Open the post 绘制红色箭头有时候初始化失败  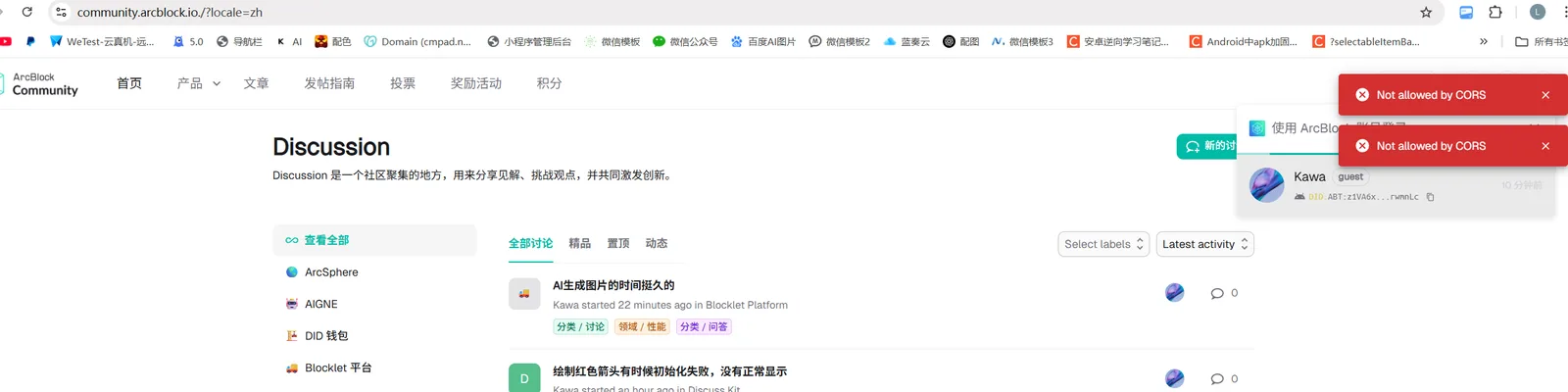pos(669,371)
